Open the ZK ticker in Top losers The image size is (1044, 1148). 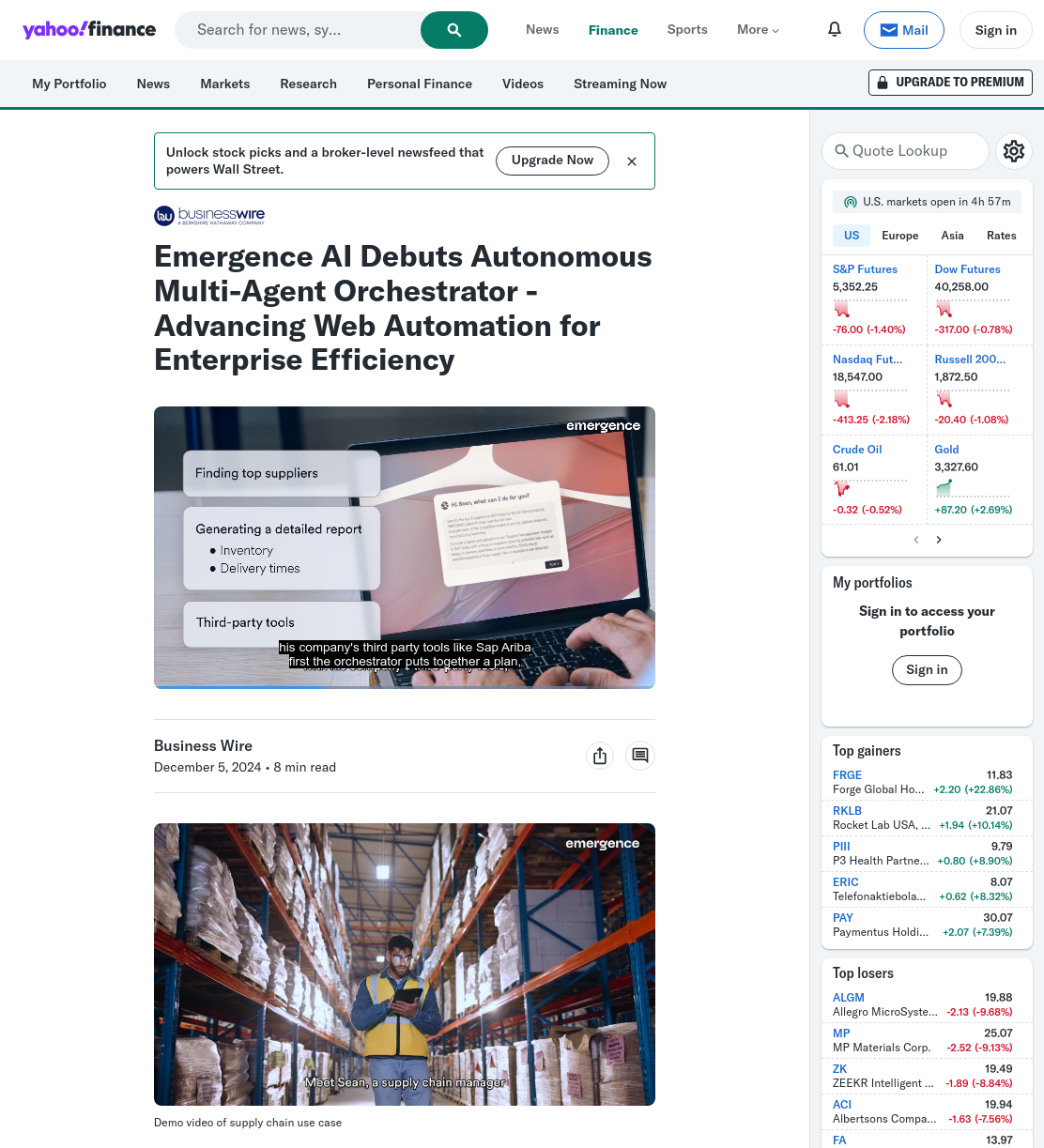[x=840, y=1069]
